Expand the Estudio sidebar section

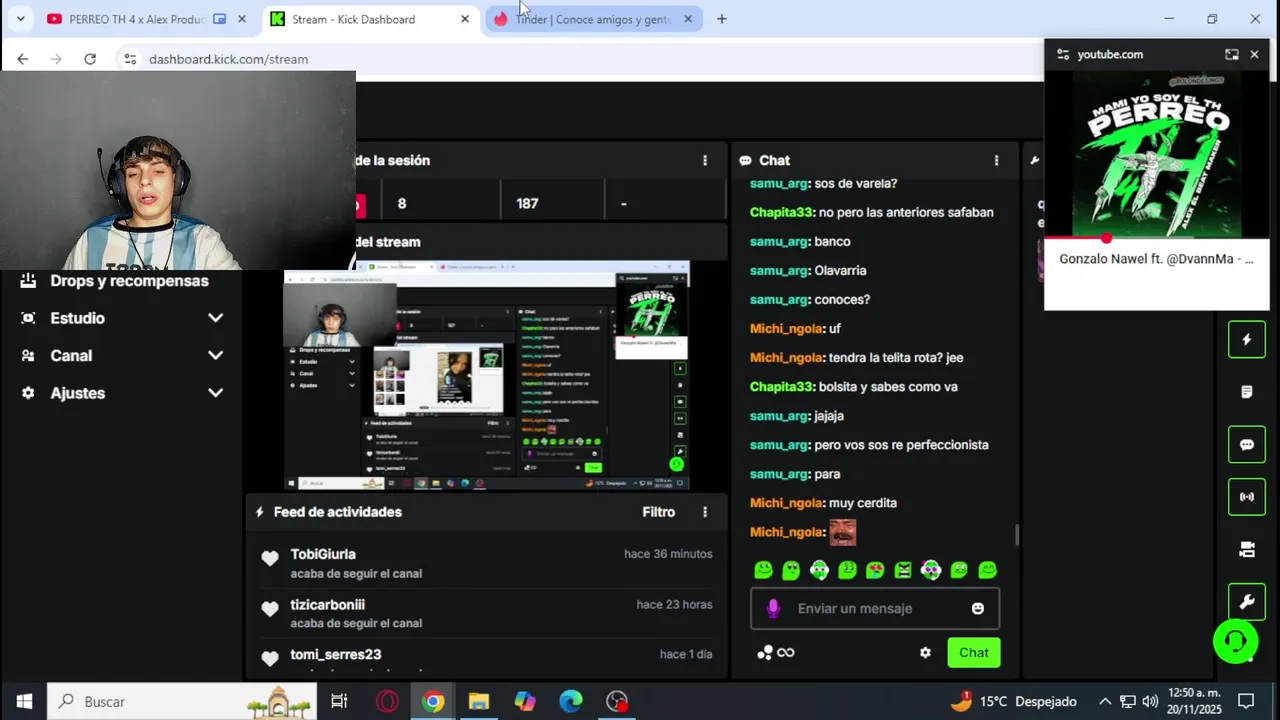(215, 318)
